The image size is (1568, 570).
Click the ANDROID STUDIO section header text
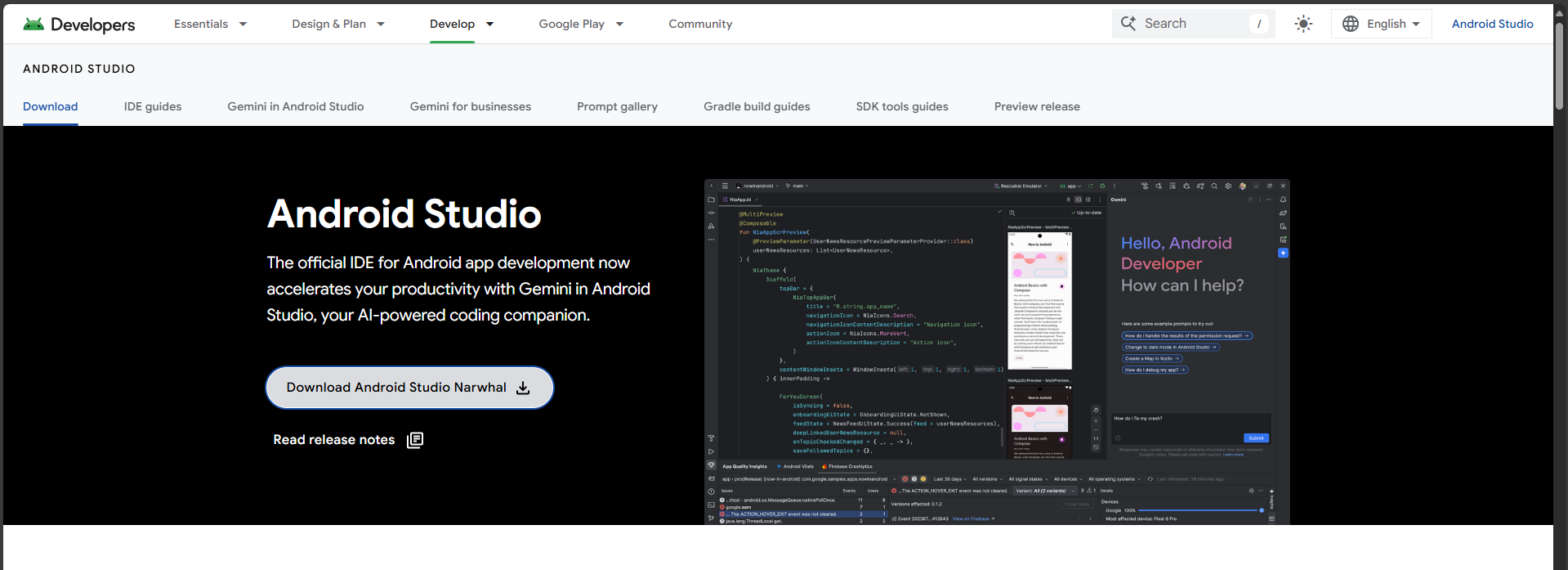(x=79, y=69)
